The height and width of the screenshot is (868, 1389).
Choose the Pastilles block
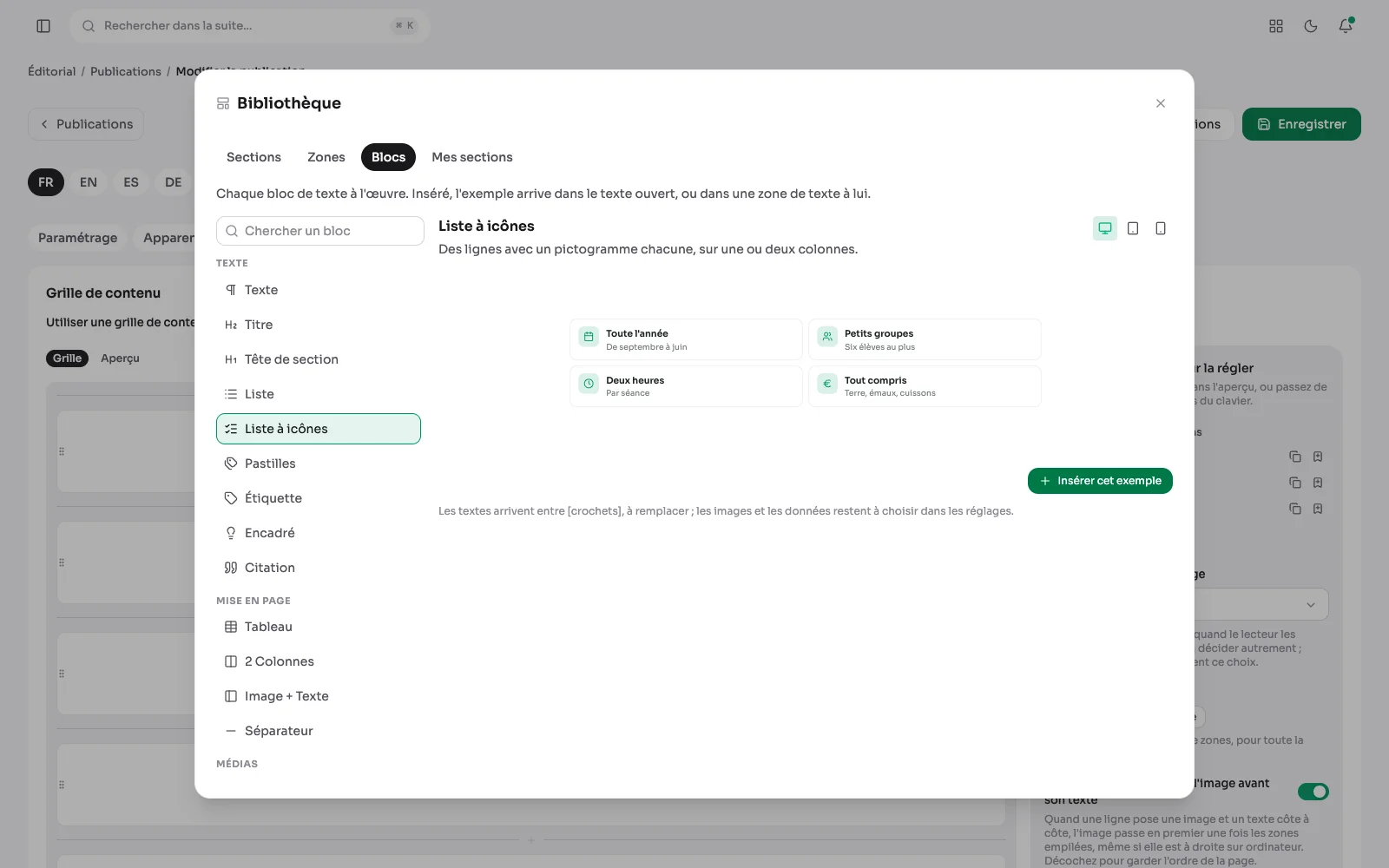point(319,464)
